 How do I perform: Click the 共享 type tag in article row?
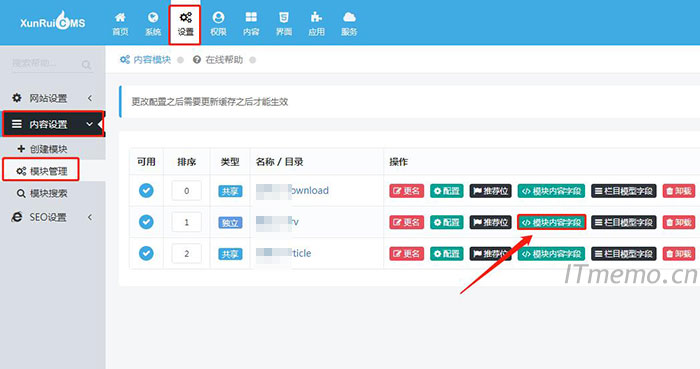click(x=230, y=254)
